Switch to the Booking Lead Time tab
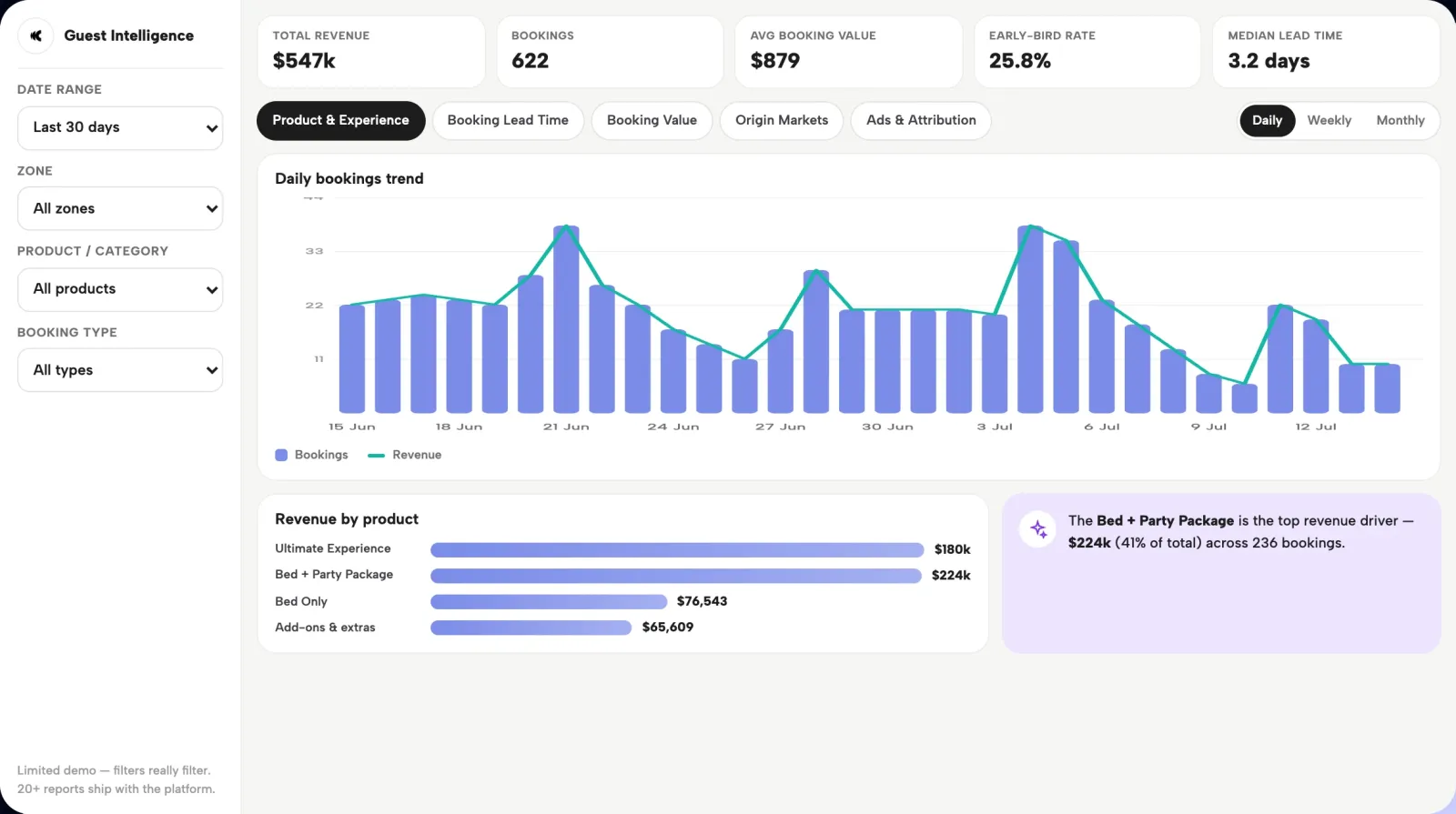1456x814 pixels. [508, 120]
